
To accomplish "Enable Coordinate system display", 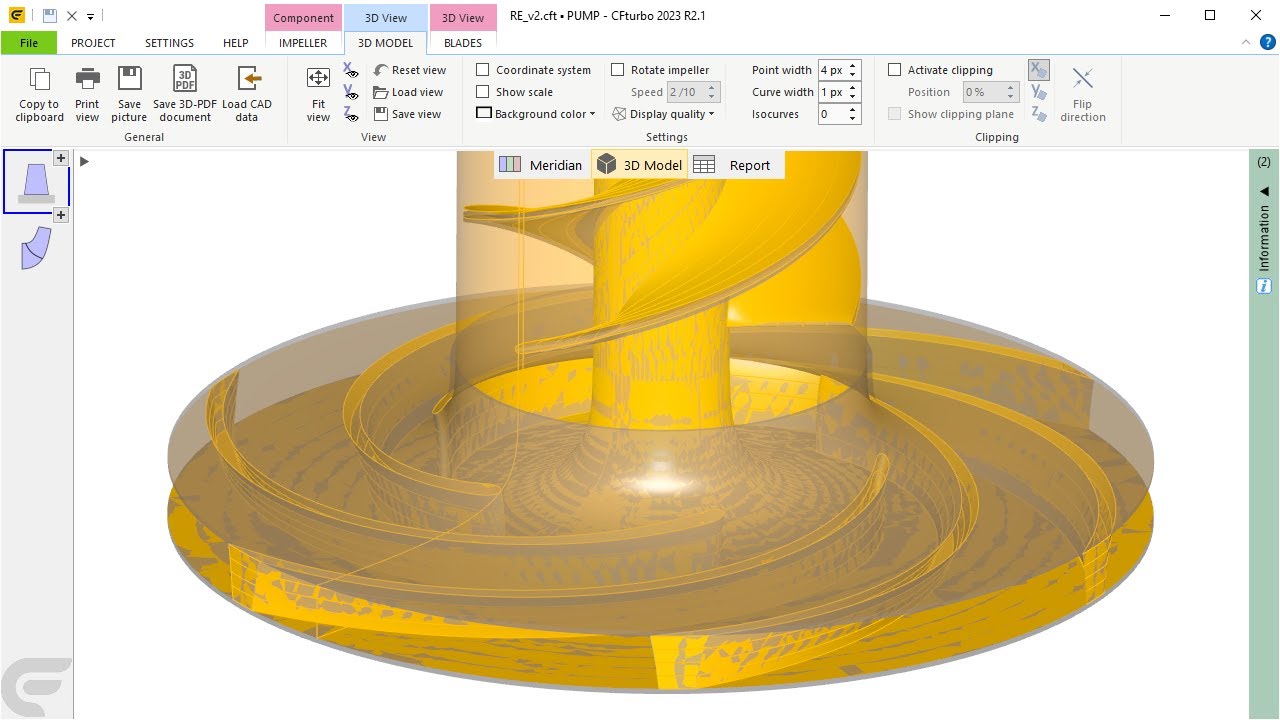I will click(x=483, y=70).
